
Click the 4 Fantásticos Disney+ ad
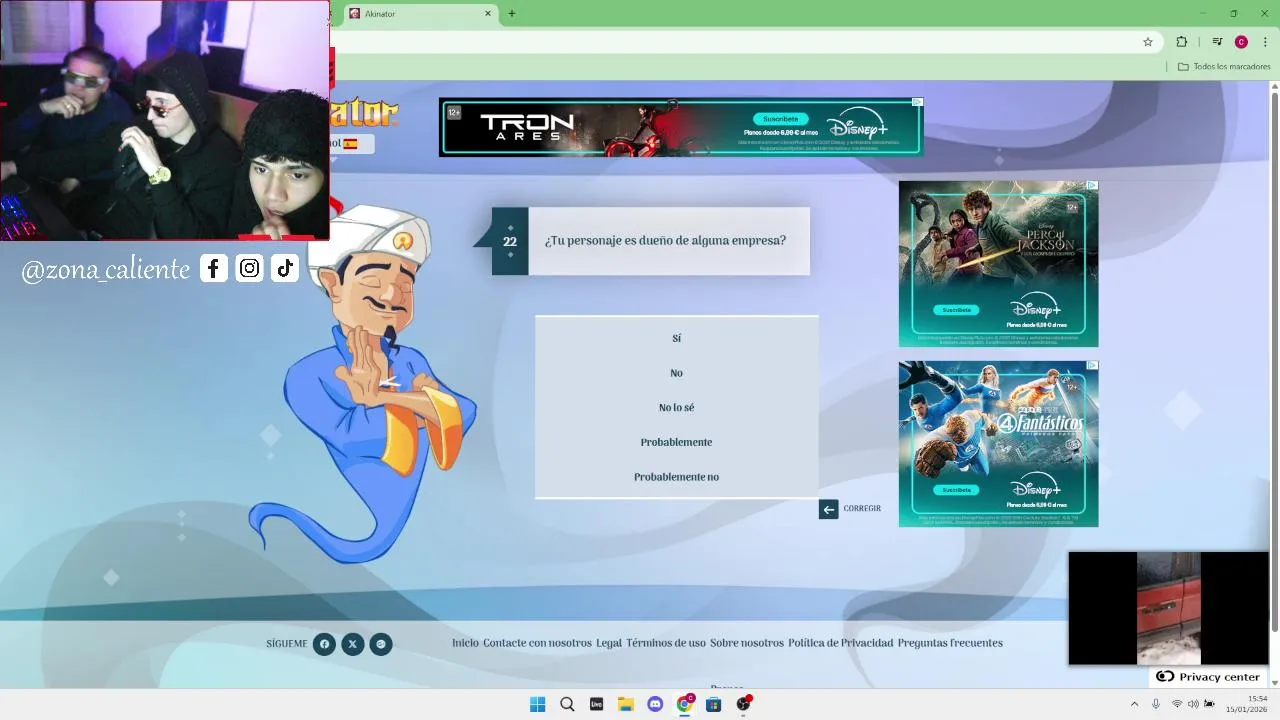coord(998,444)
